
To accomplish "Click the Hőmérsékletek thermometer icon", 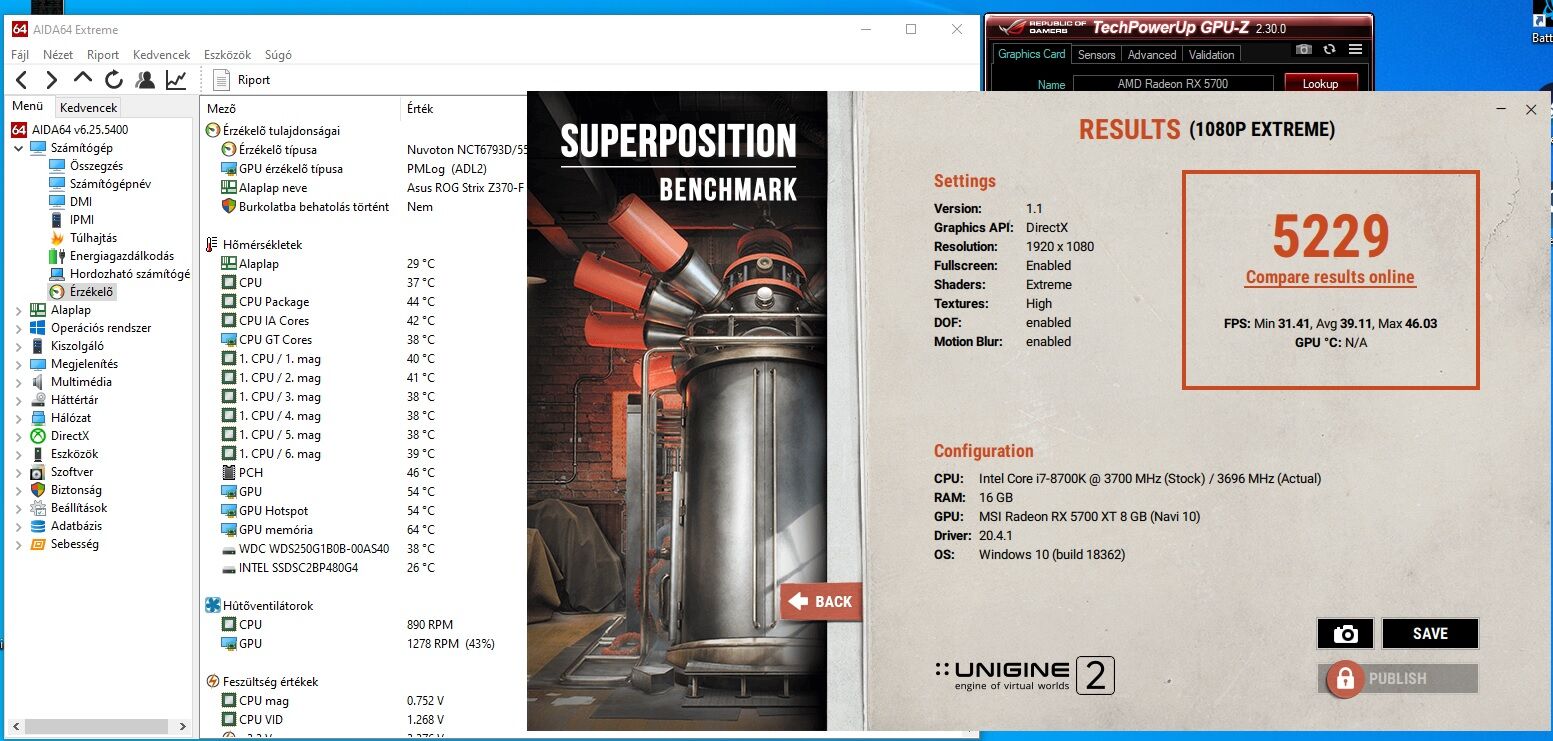I will (213, 244).
